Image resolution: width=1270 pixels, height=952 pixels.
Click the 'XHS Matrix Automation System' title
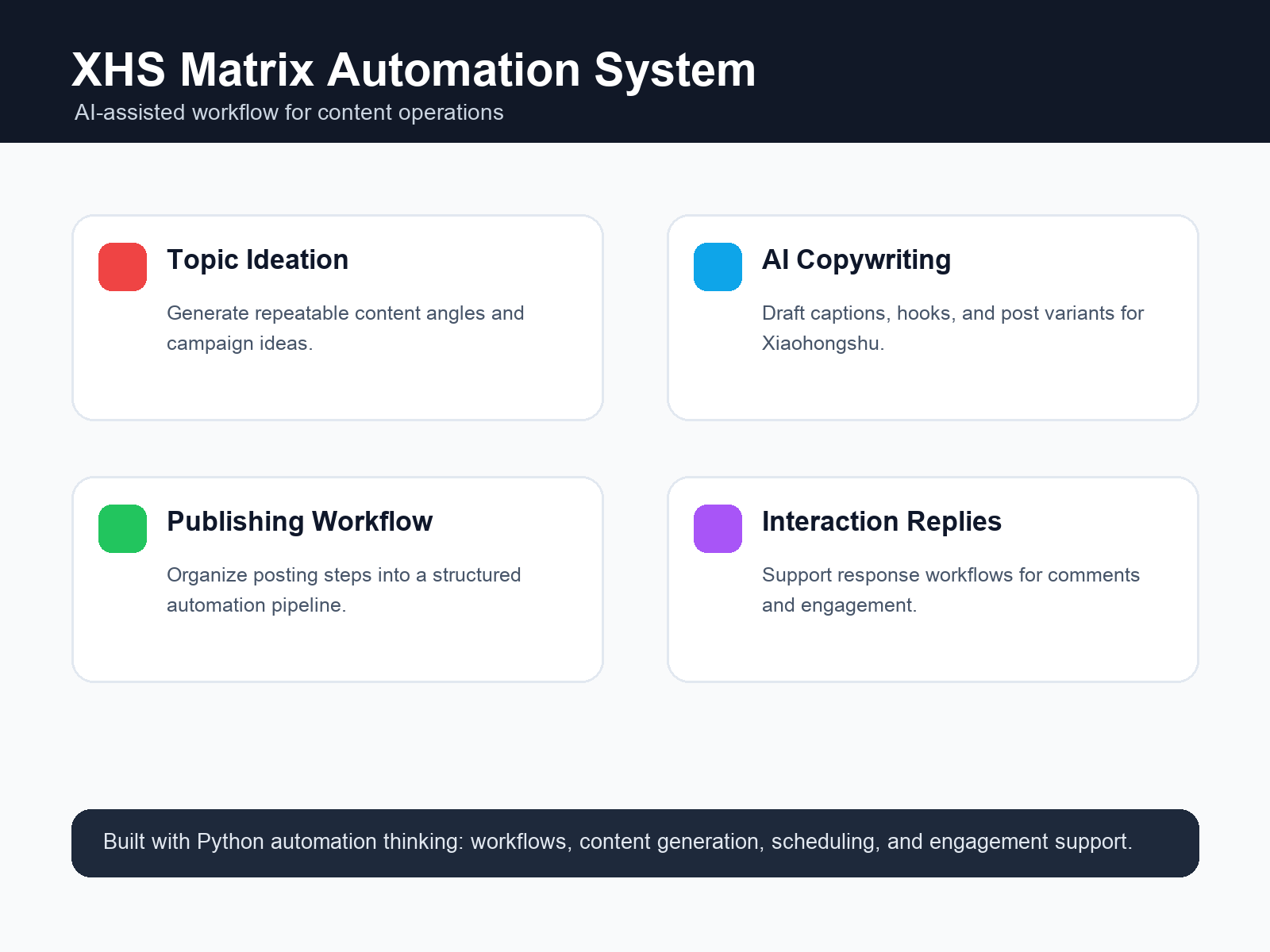[x=414, y=70]
